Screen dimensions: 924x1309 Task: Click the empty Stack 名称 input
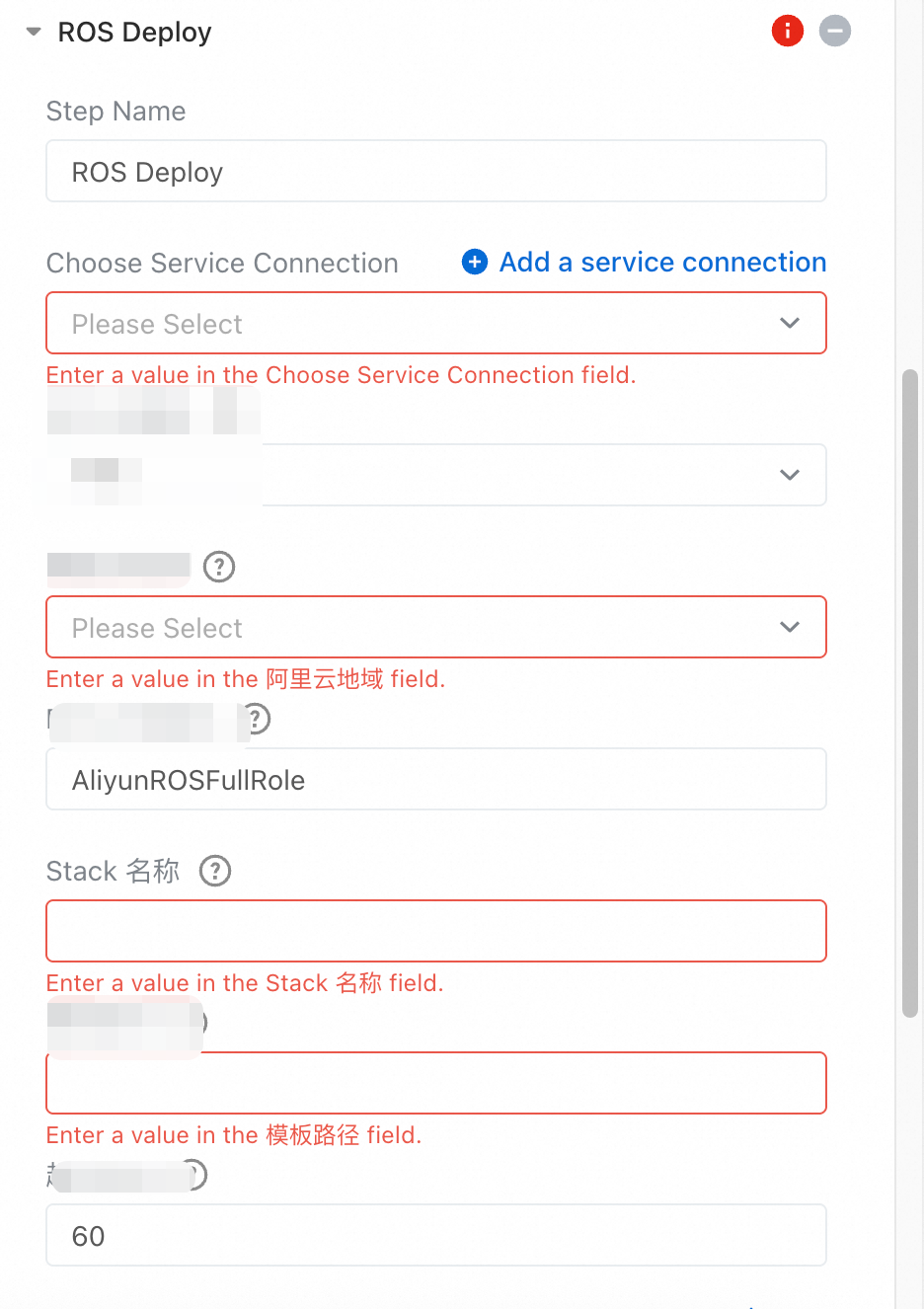pos(435,930)
